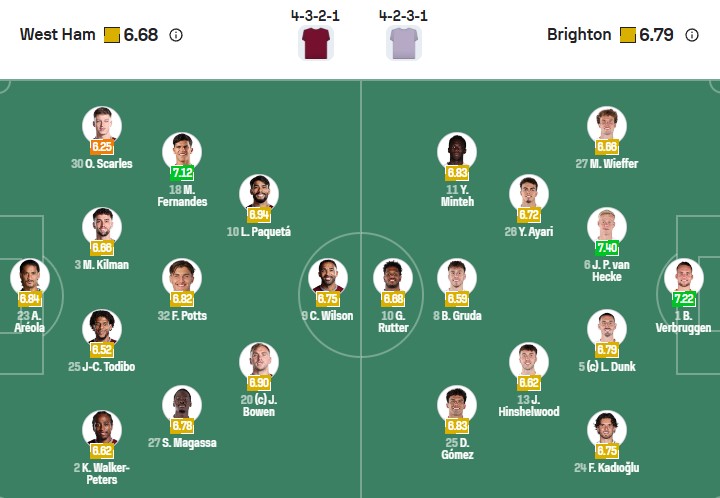Click West Ham team name

click(58, 35)
